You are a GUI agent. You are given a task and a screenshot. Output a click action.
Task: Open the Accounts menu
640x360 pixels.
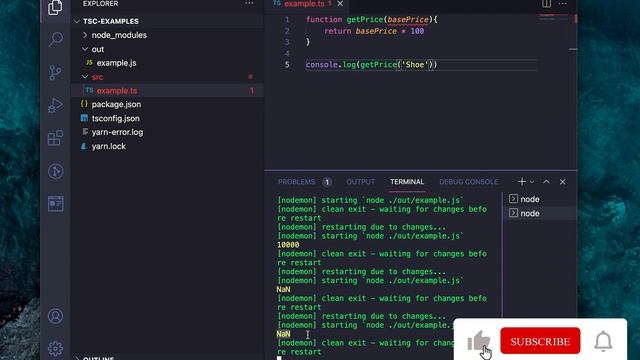55,316
